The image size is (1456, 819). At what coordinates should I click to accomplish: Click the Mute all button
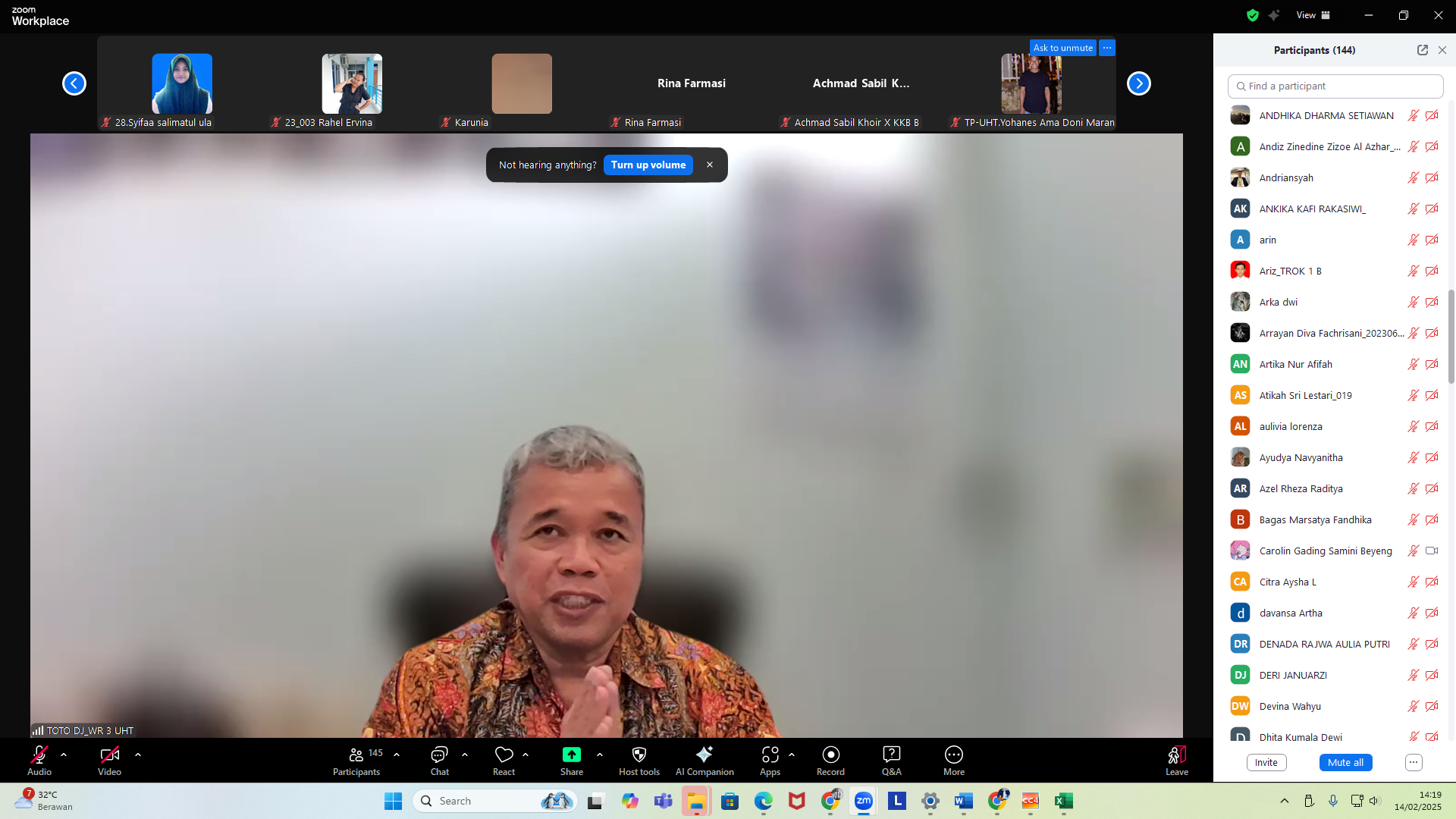(1345, 762)
